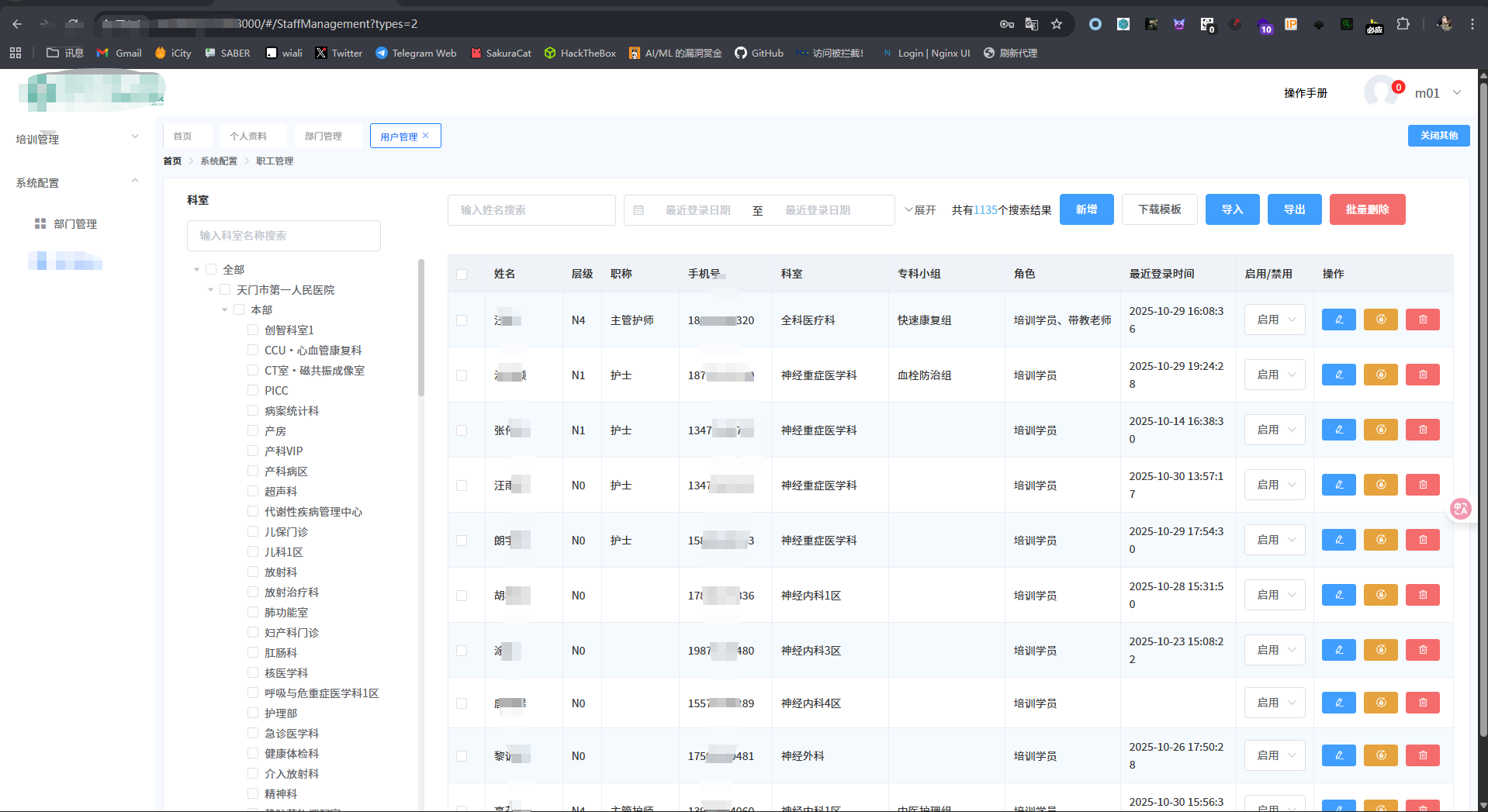Click the orange reset icon in second row

(x=1380, y=375)
